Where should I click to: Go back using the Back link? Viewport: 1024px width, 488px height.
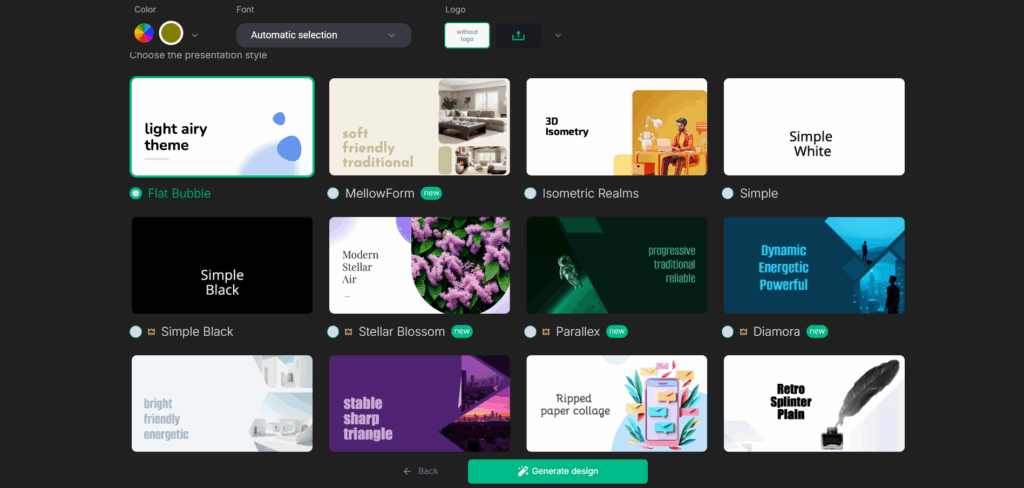(x=421, y=471)
